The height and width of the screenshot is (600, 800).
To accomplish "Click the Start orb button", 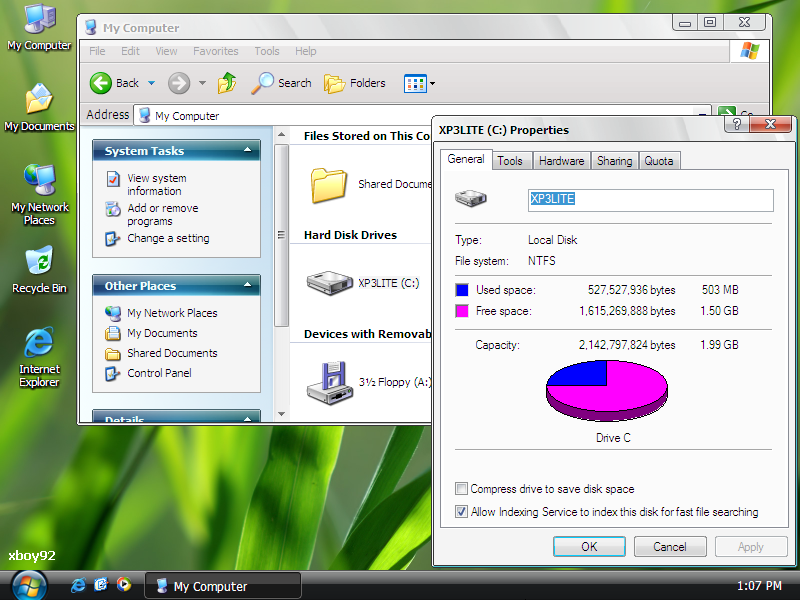I will pyautogui.click(x=28, y=585).
